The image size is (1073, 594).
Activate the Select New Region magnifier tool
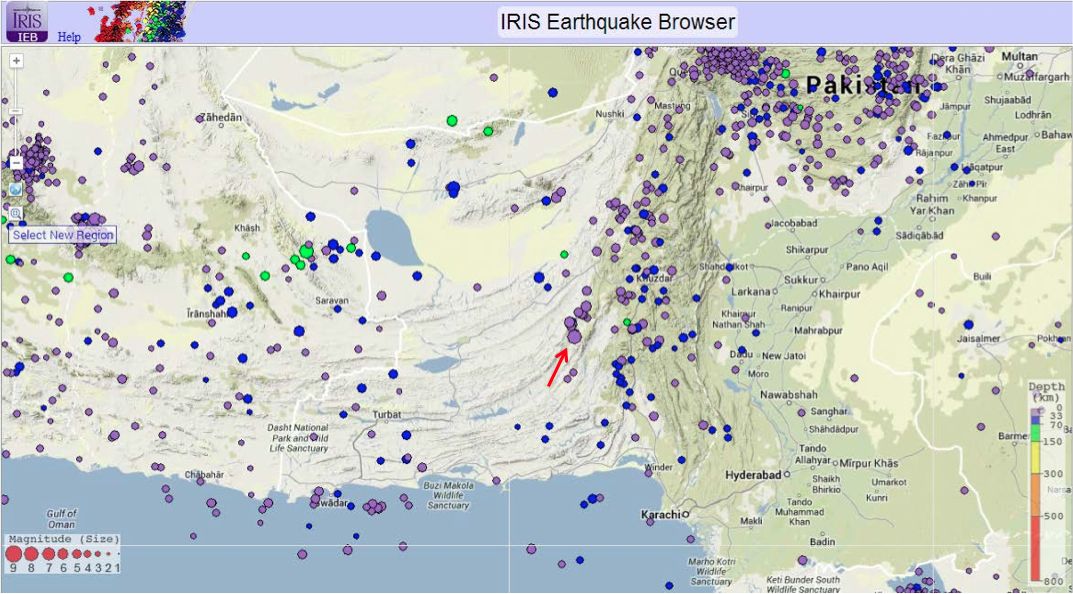click(14, 213)
